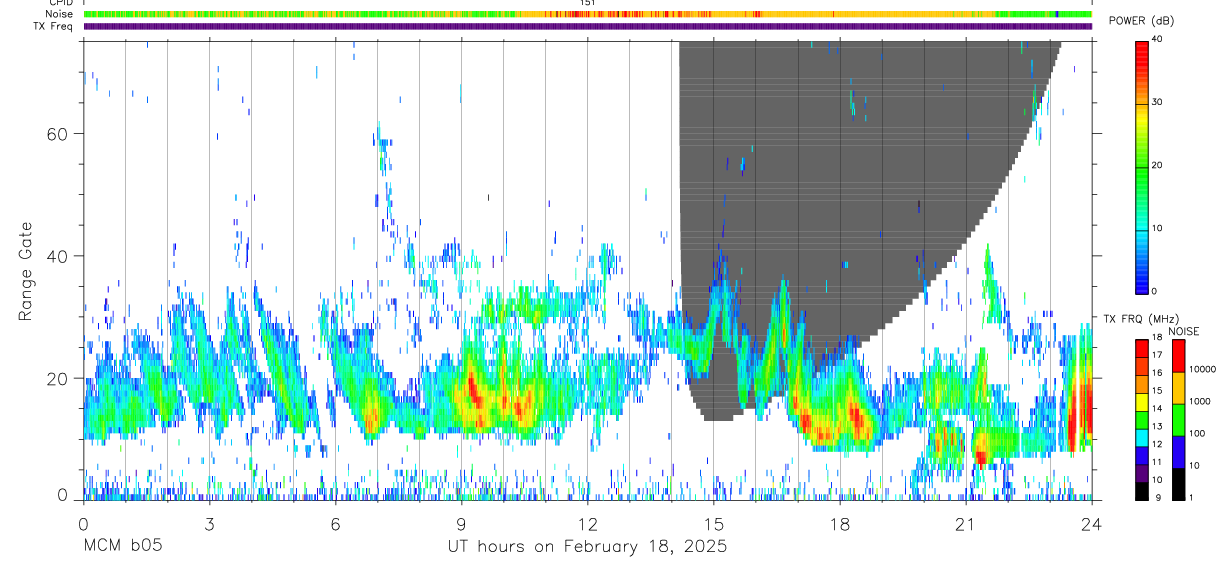1228x567 pixels.
Task: Click the 'POWER (dB)' colorbar title
Action: click(1142, 22)
